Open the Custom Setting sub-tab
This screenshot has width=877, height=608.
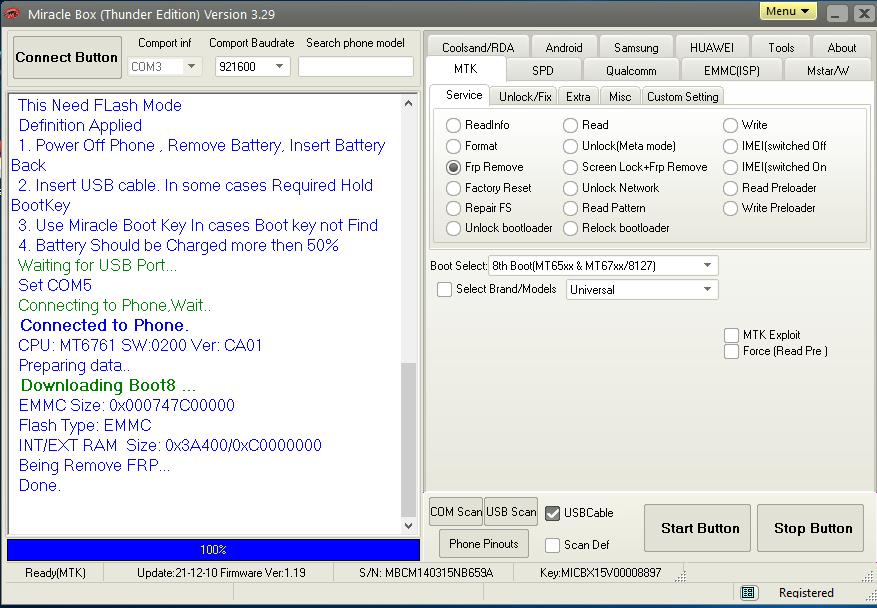[x=682, y=97]
